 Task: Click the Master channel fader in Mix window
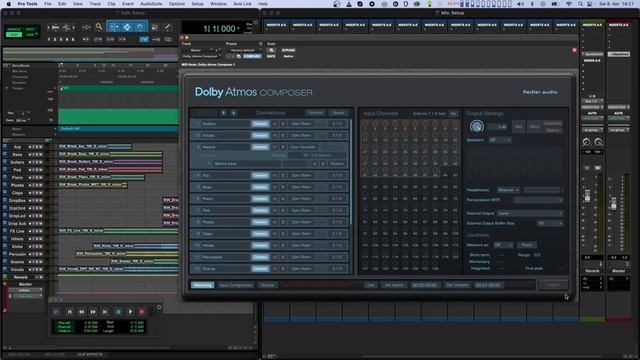pyautogui.click(x=613, y=204)
